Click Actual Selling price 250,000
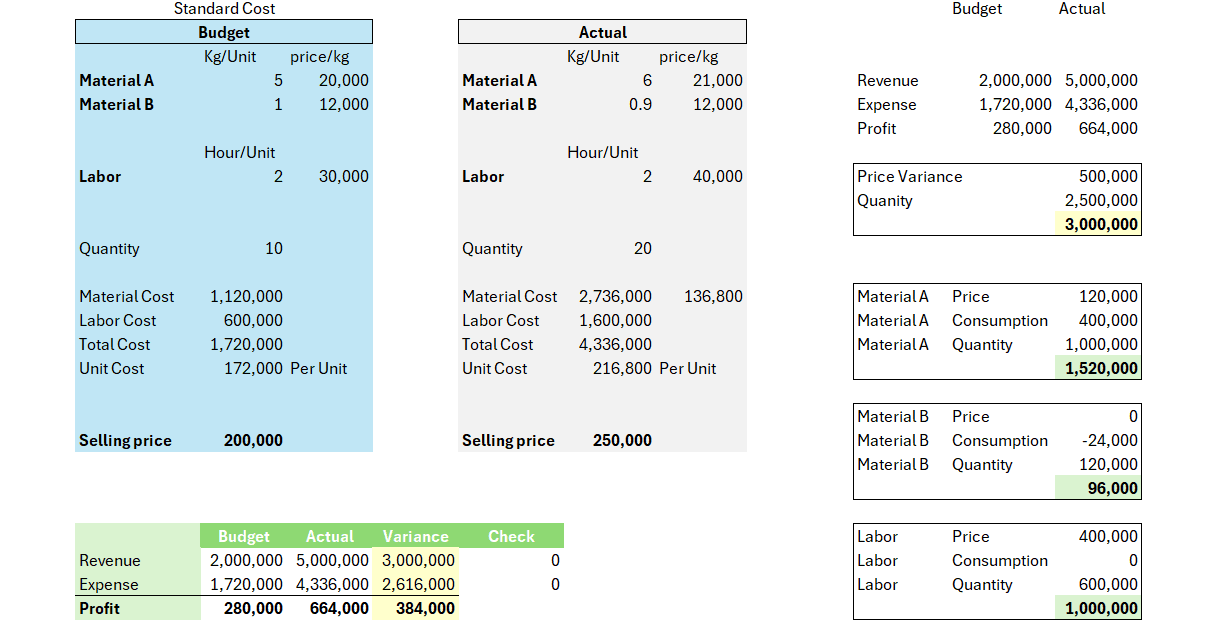The image size is (1232, 642). coord(622,440)
